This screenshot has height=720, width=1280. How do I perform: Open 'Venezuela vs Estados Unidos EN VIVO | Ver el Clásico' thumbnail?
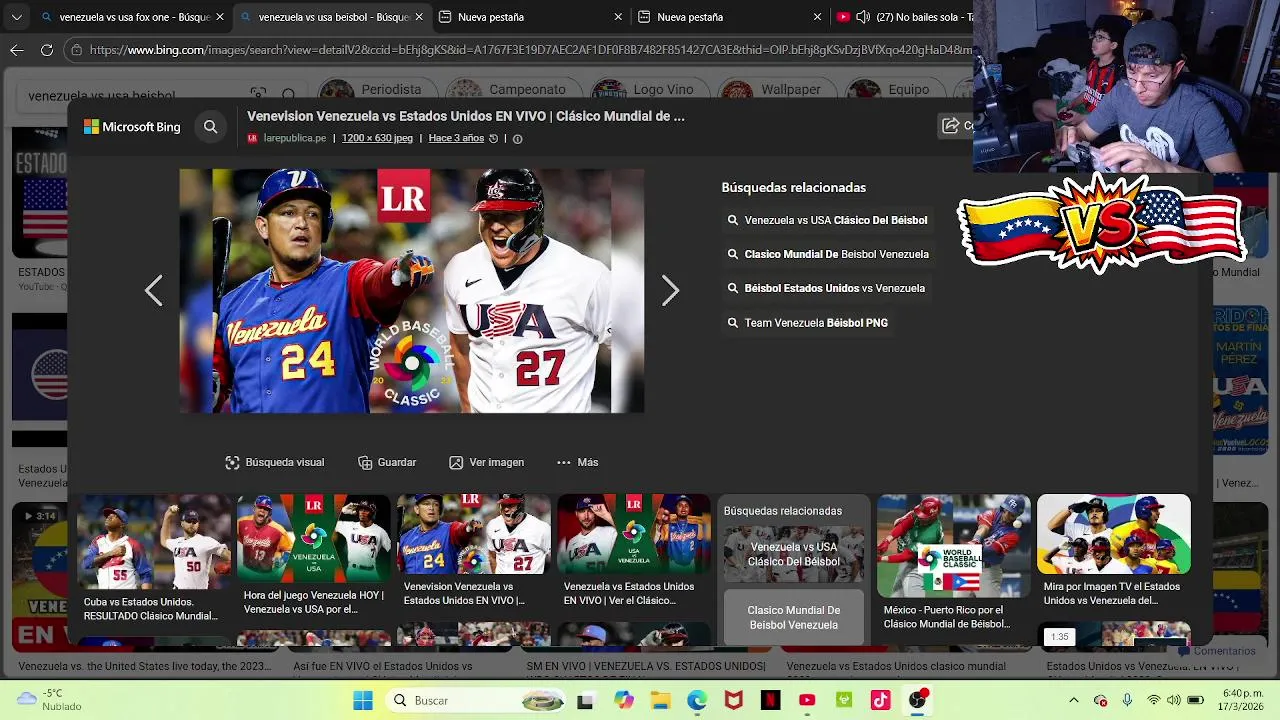click(x=633, y=534)
